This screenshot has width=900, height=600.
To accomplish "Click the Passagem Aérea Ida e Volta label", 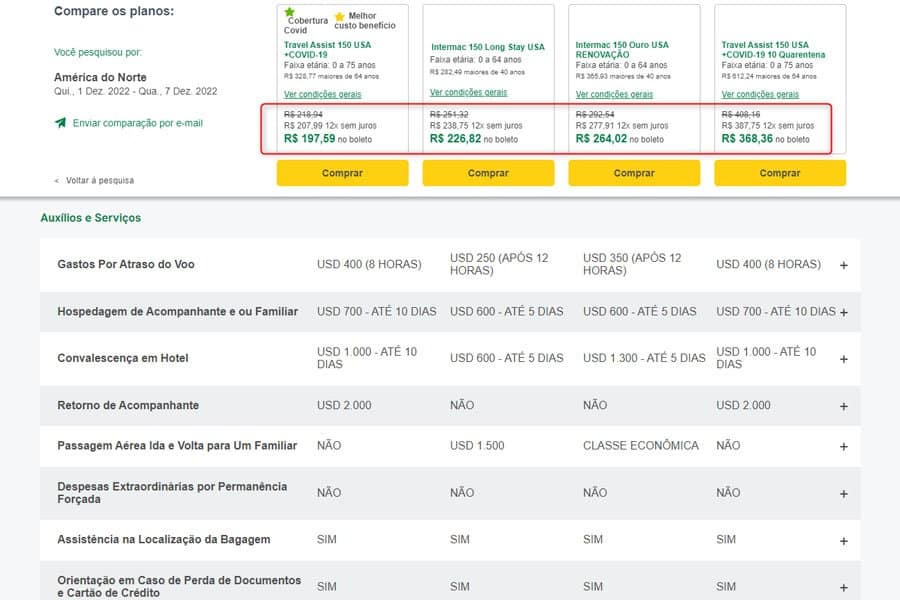I will (x=177, y=446).
